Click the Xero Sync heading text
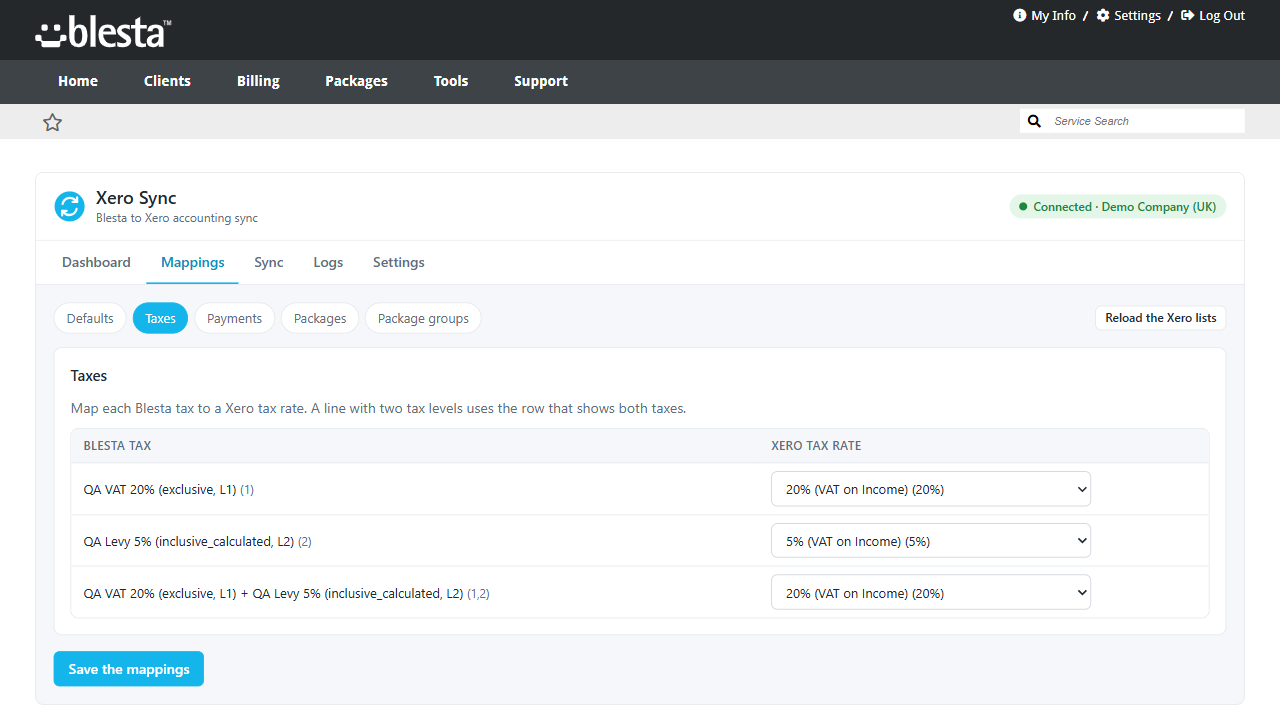The height and width of the screenshot is (720, 1280). pyautogui.click(x=136, y=198)
